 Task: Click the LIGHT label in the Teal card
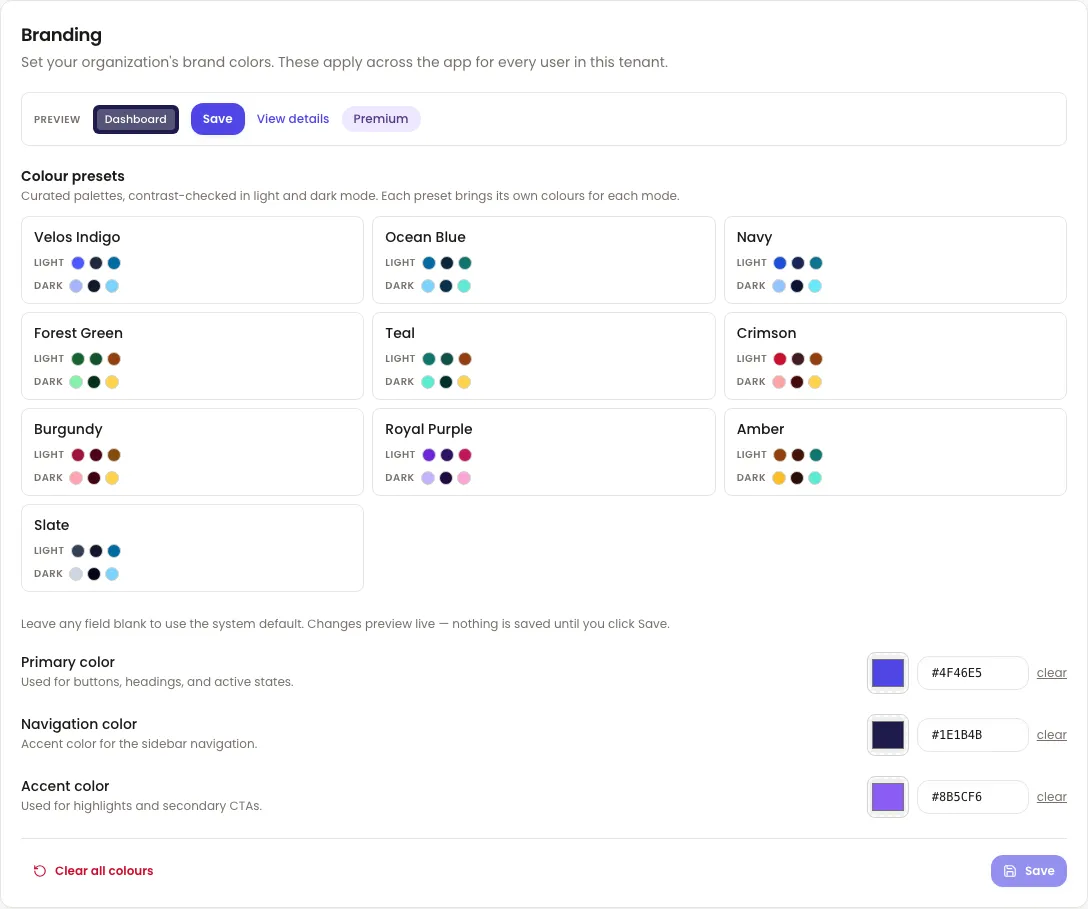click(x=400, y=359)
